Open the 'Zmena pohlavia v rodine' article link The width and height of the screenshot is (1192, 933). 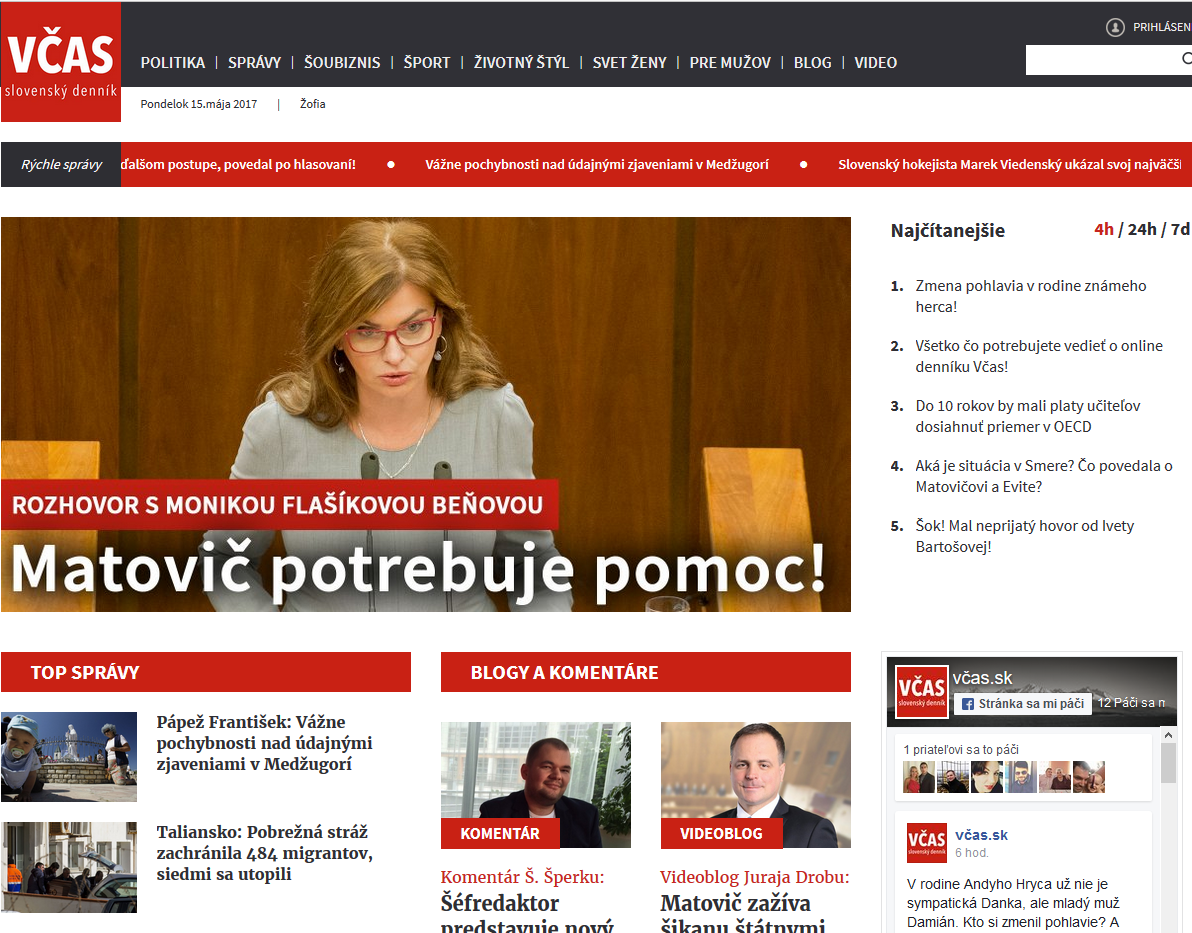[1030, 296]
